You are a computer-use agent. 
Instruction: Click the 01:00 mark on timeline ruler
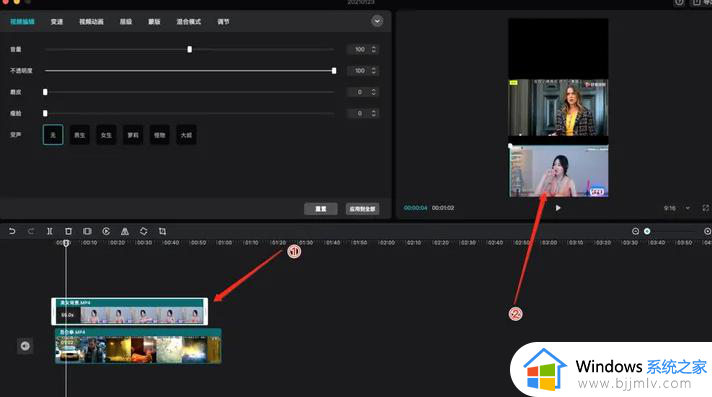[224, 243]
